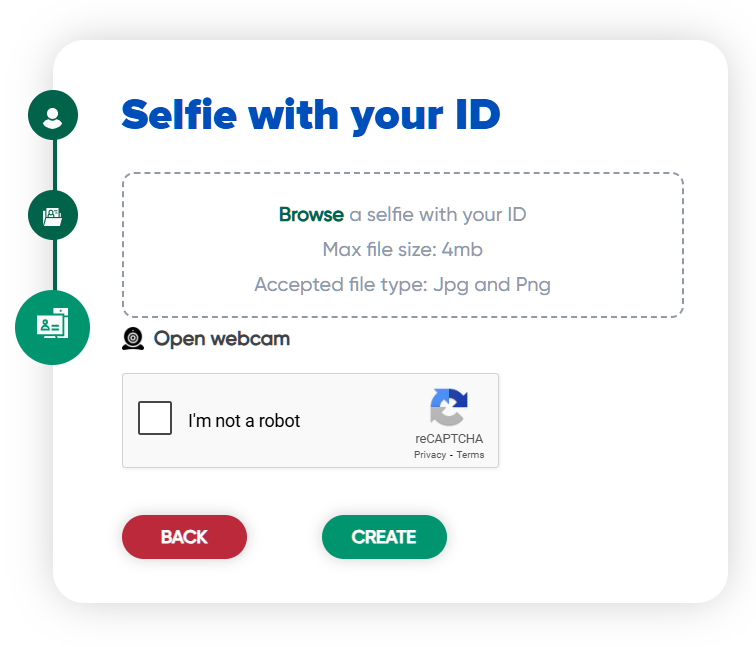This screenshot has height=647, width=756.
Task: Go to the document upload step icon
Action: pos(53,215)
